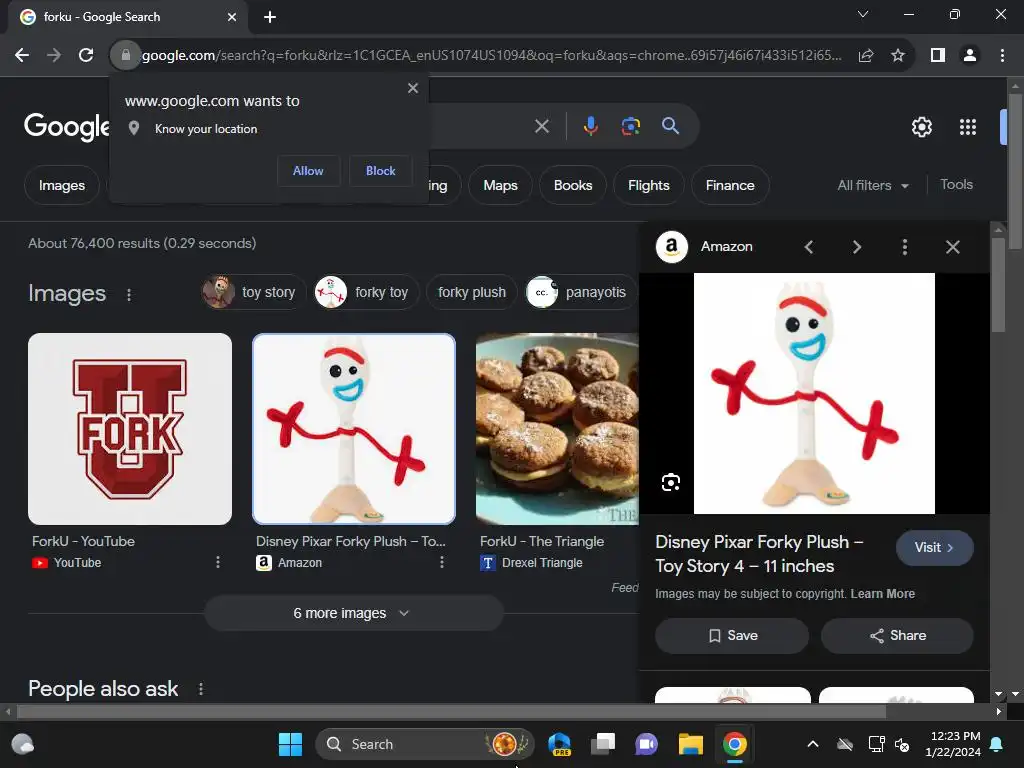Close the Amazon image preview panel
The height and width of the screenshot is (768, 1024).
click(953, 247)
